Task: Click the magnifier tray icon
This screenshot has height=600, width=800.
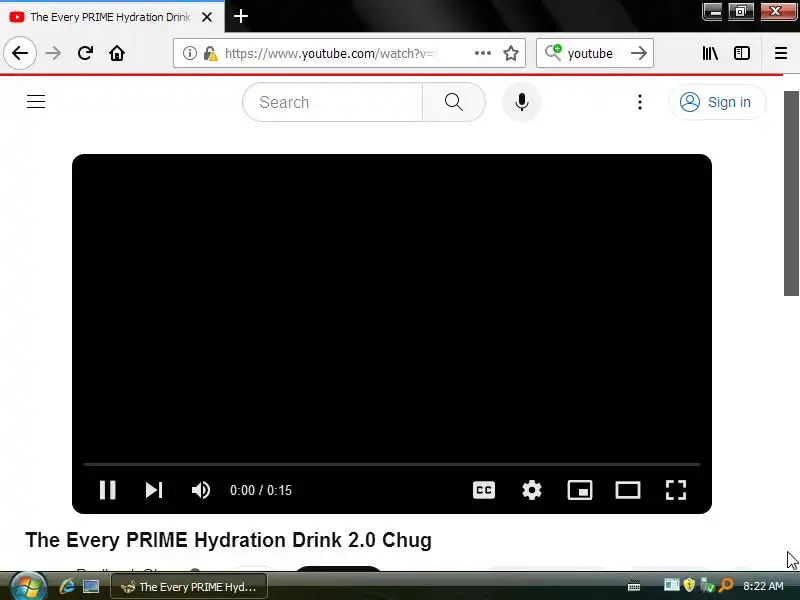Action: pos(726,585)
